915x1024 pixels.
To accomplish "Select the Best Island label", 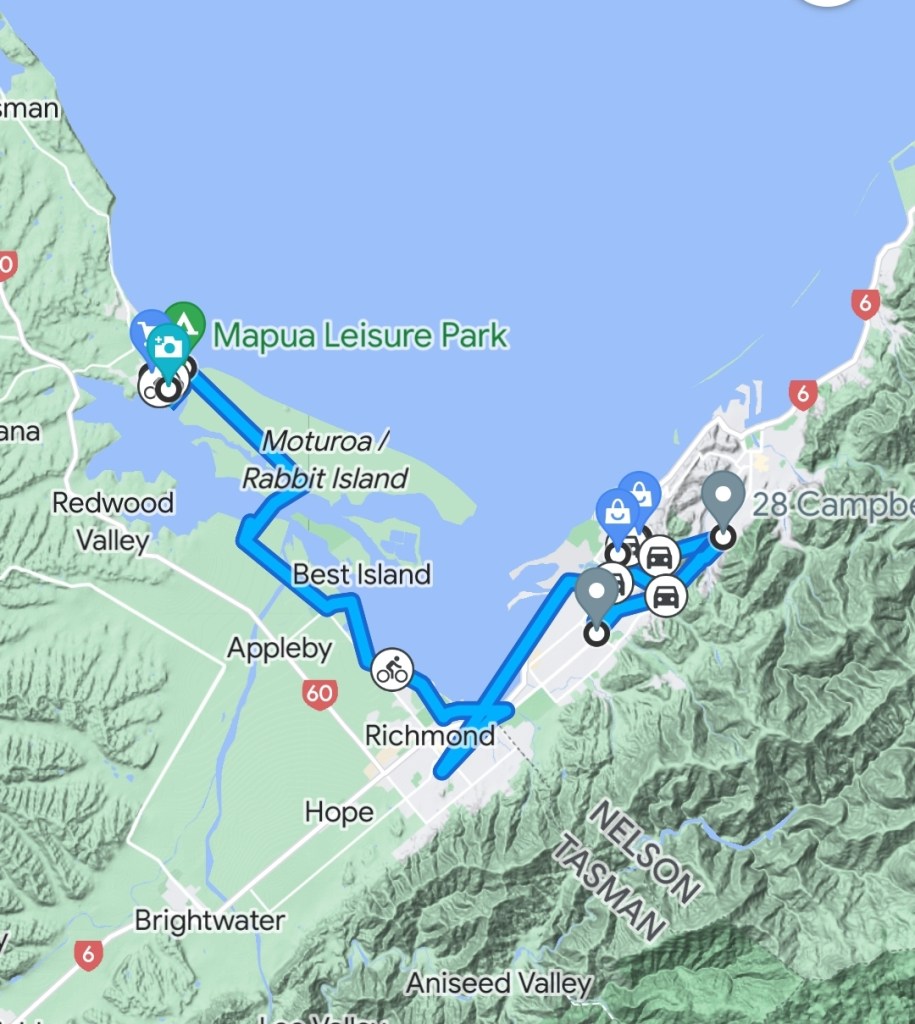I will pyautogui.click(x=362, y=575).
